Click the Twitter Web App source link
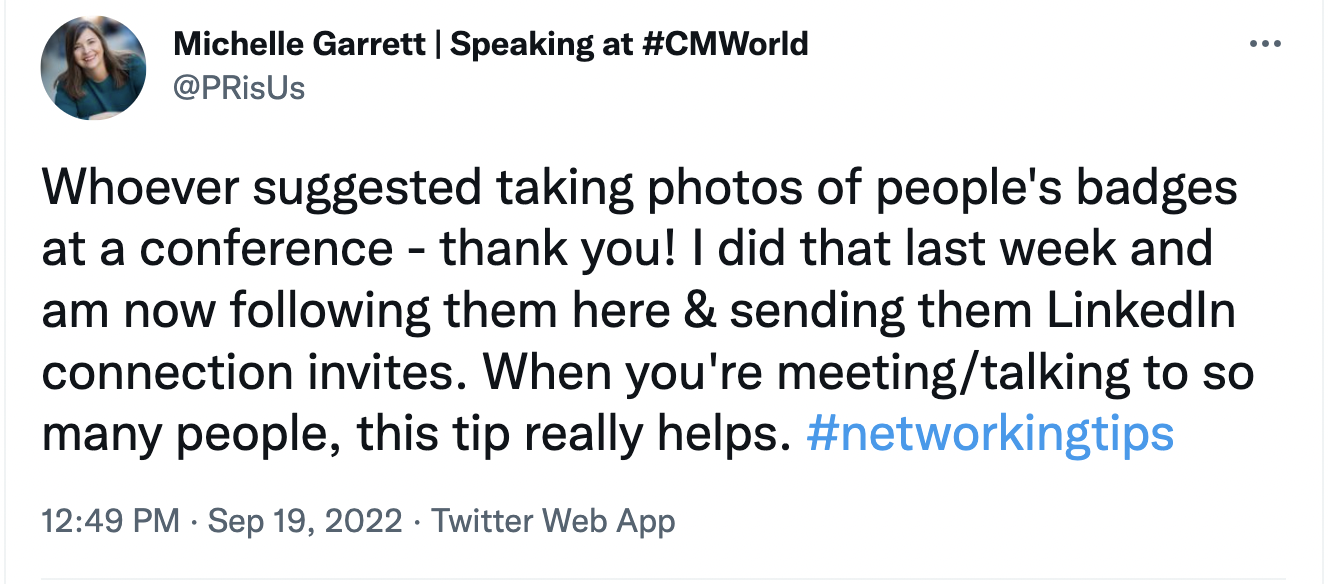1328x584 pixels. [553, 521]
